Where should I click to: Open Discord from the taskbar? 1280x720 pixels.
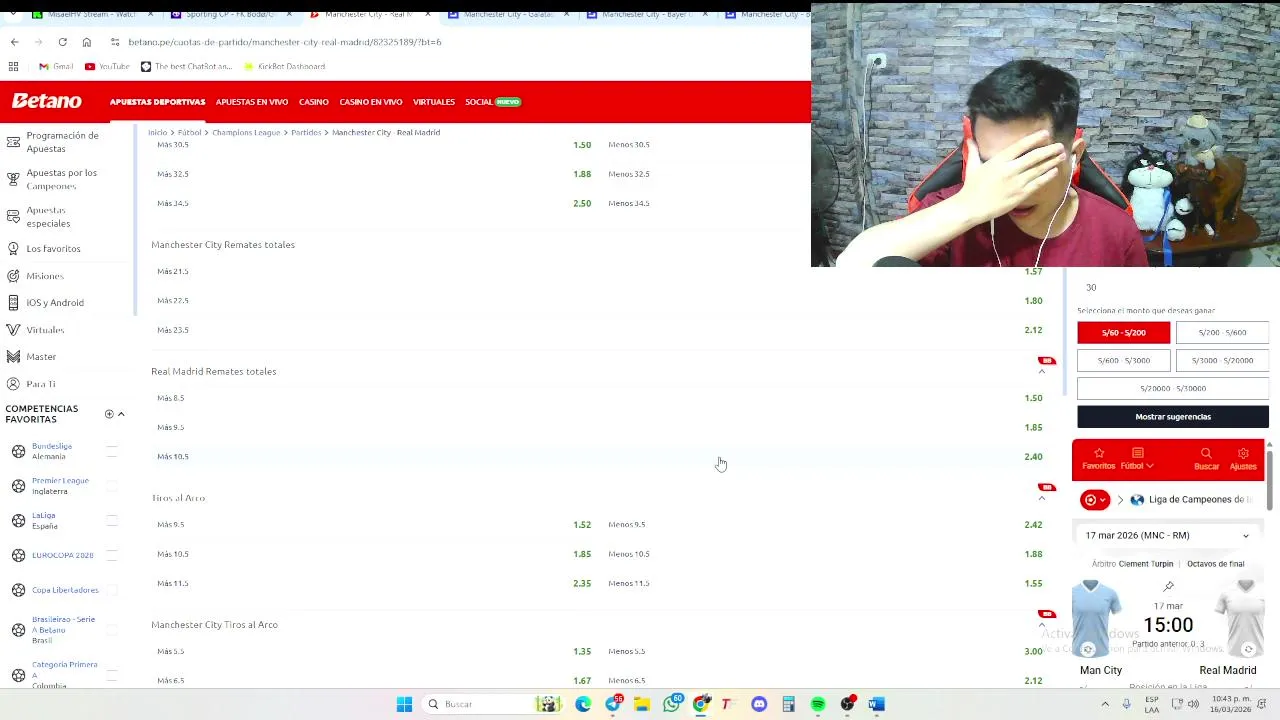[759, 704]
